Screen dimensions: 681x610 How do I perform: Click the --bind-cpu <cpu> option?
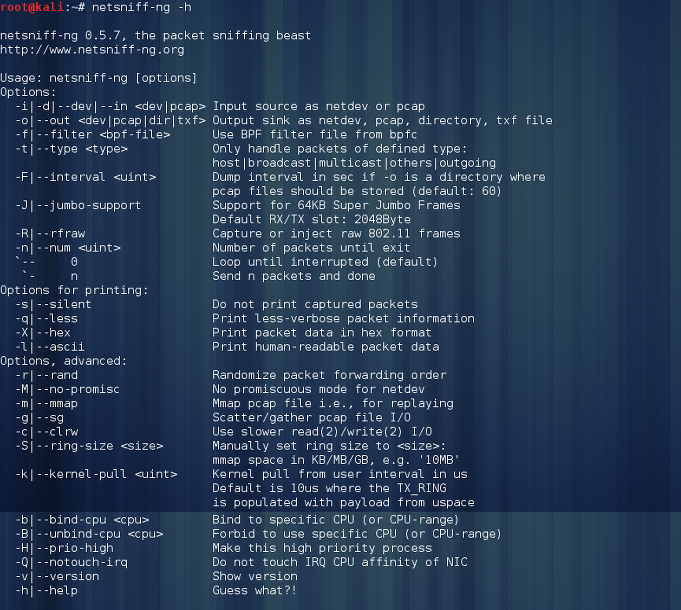82,520
